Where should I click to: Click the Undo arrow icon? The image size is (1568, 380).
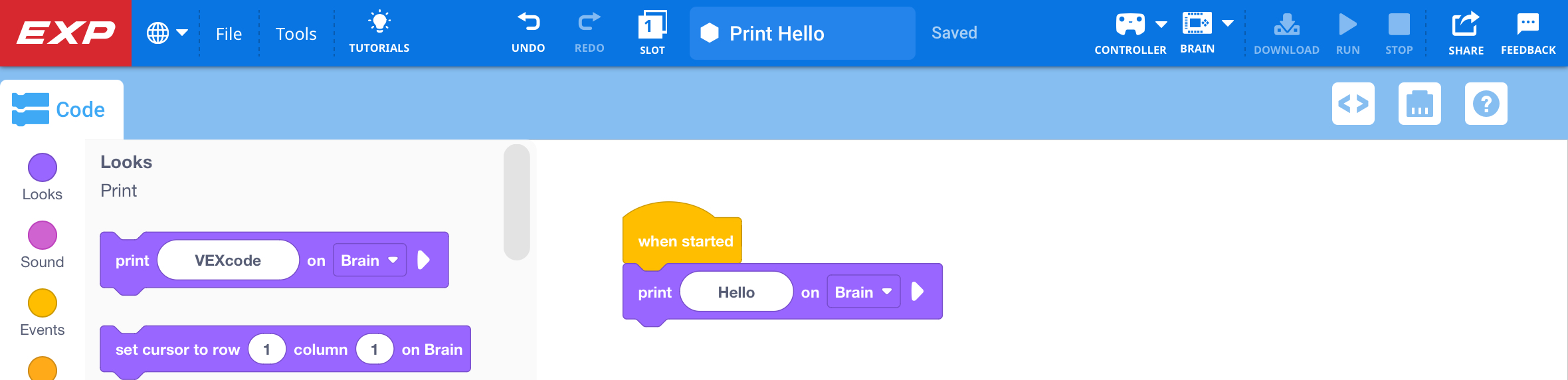pyautogui.click(x=528, y=23)
